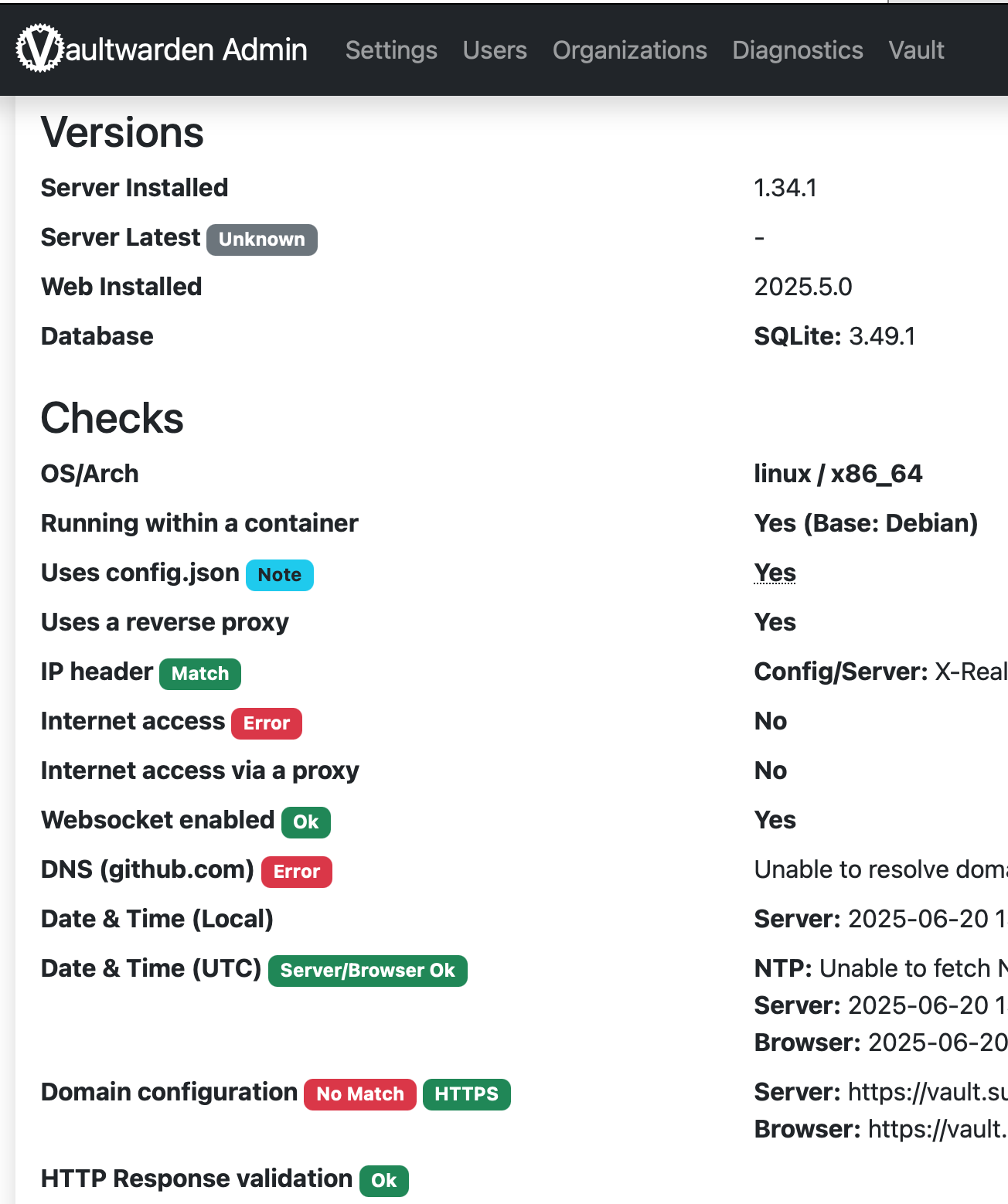This screenshot has height=1204, width=1008.
Task: Click the Internet access label with Error badge
Action: coord(133,721)
